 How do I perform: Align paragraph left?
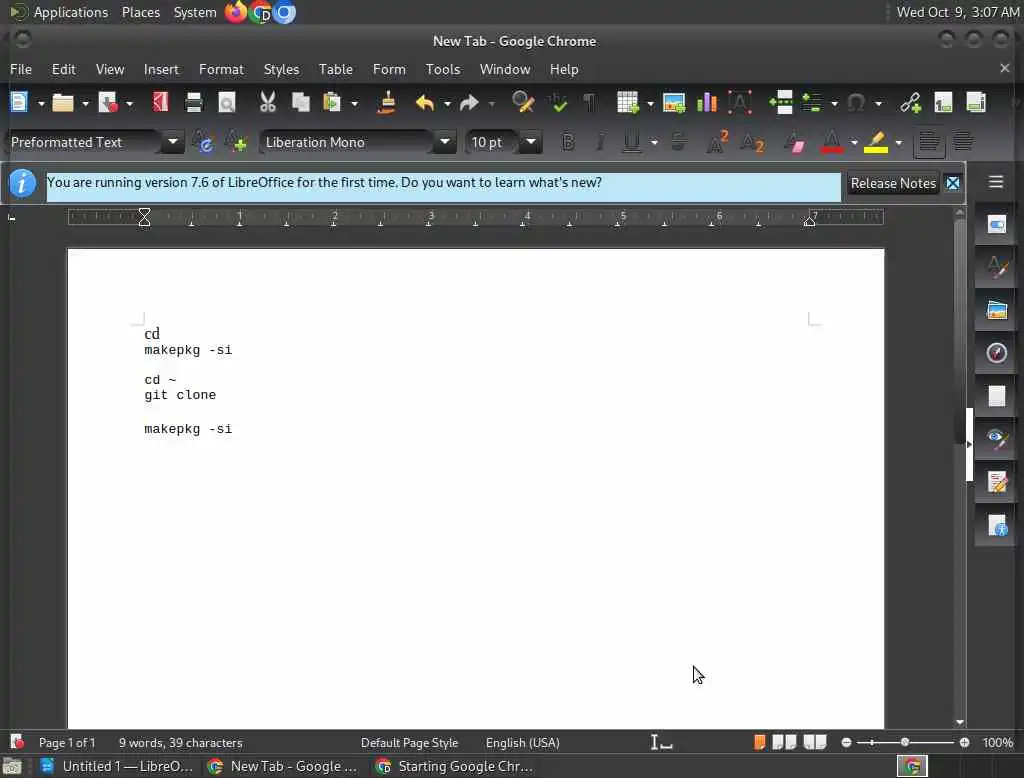[x=929, y=142]
